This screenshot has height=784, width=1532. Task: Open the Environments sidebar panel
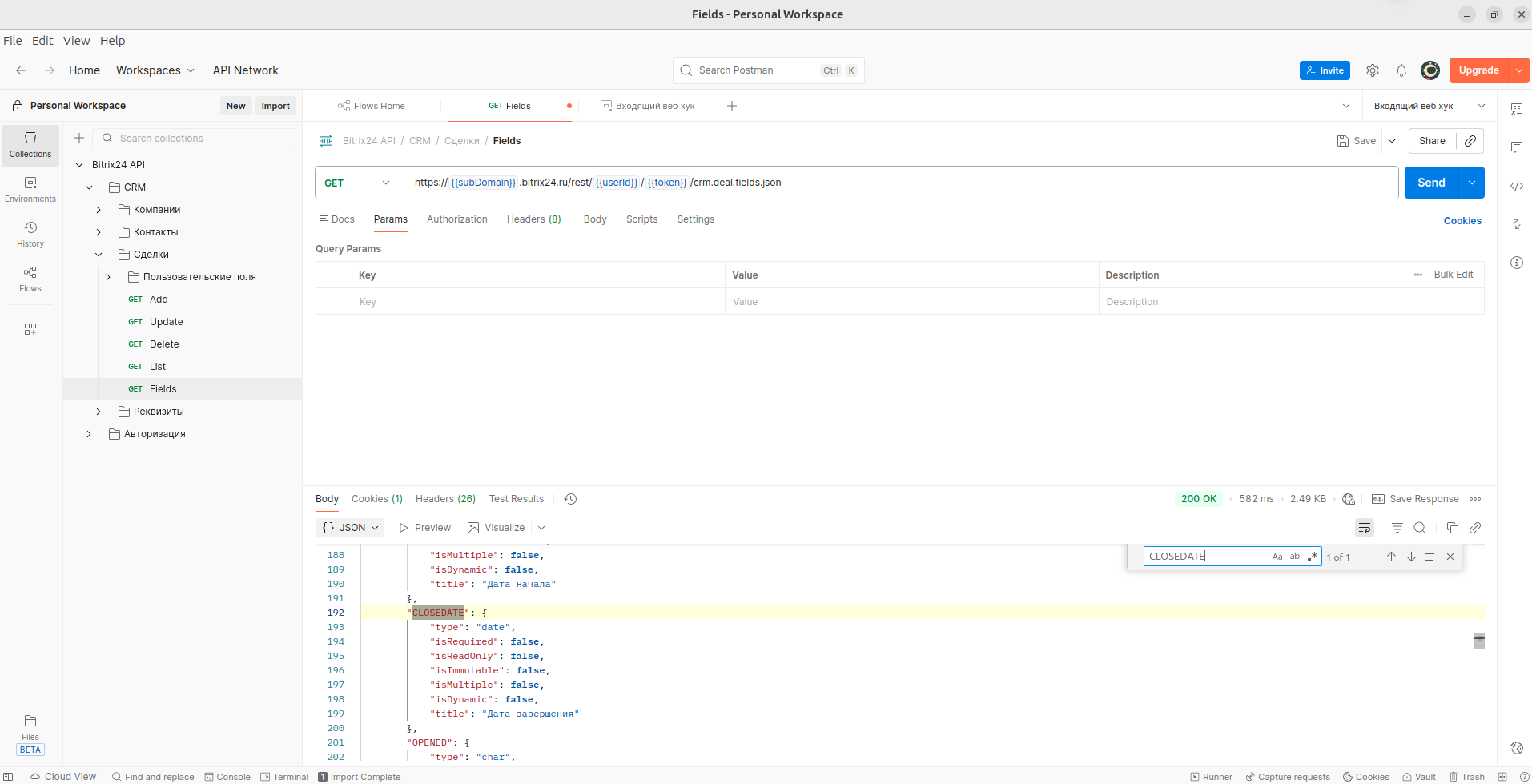coord(30,190)
